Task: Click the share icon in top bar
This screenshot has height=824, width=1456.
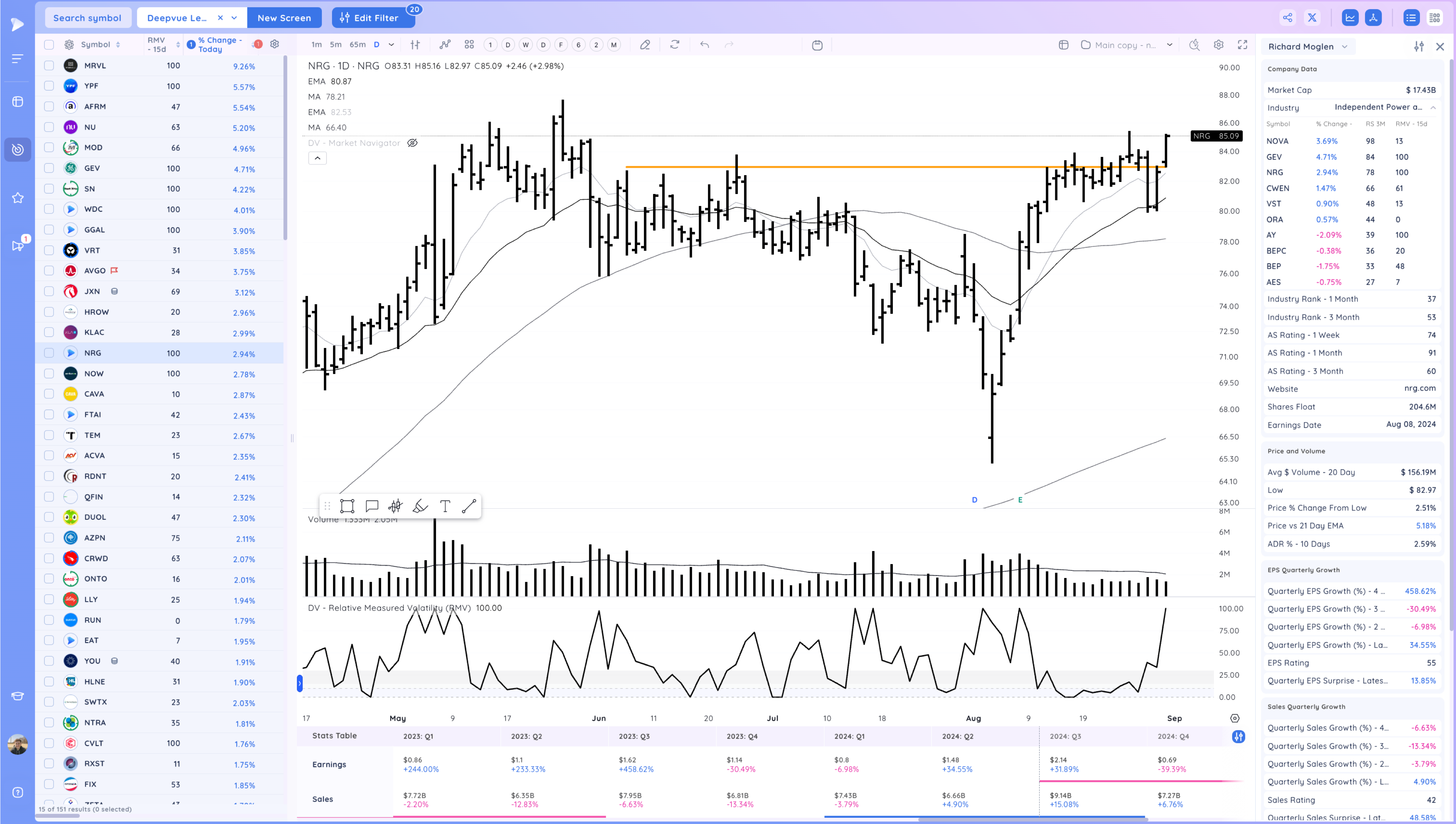Action: click(x=1287, y=17)
